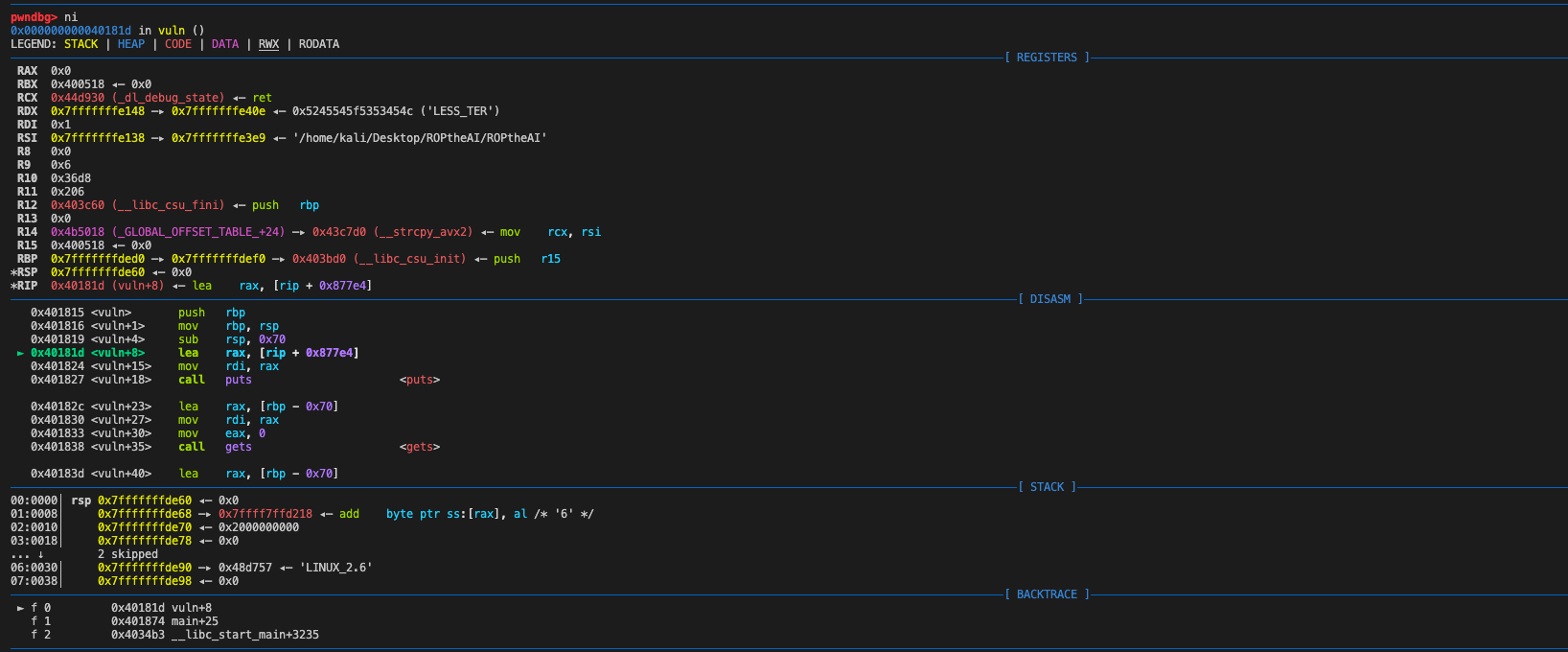Click the underlined RWX legend label
The height and width of the screenshot is (652, 1568).
(x=268, y=44)
